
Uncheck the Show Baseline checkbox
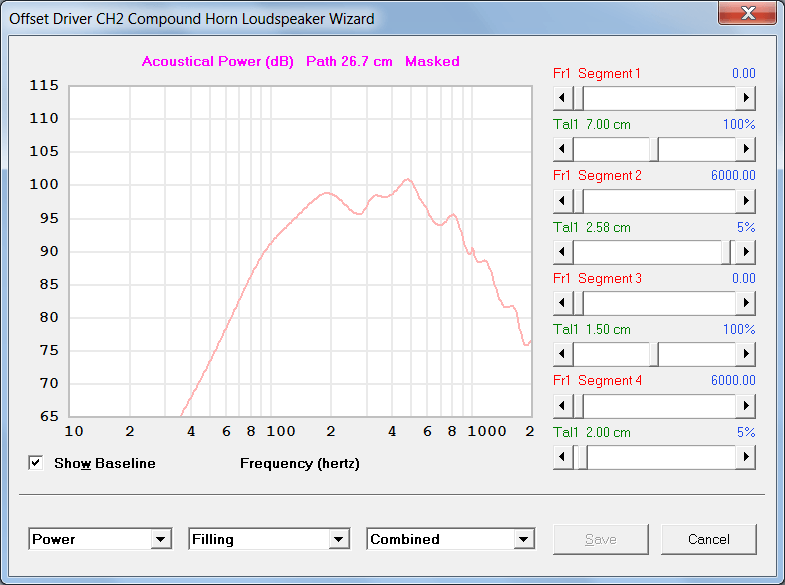[36, 463]
